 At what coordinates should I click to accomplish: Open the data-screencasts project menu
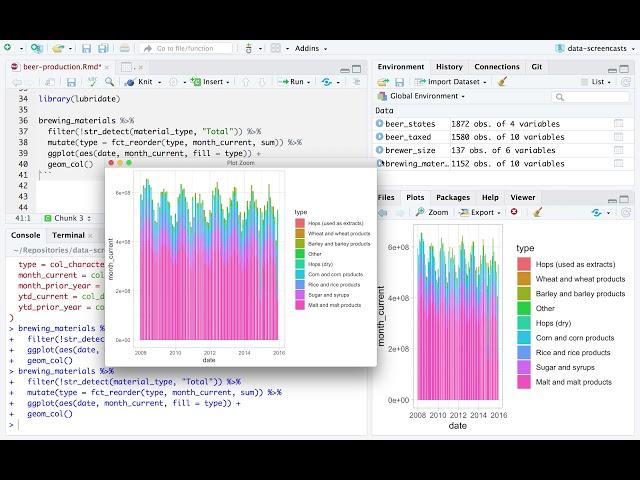[x=595, y=48]
